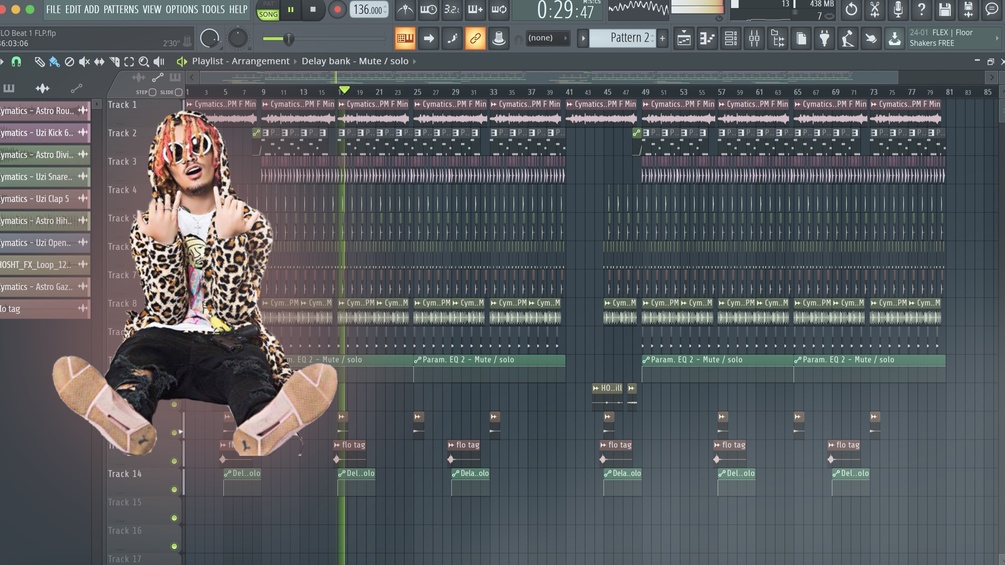Open the chat speech bubble icon
1005x565 pixels.
pos(992,10)
